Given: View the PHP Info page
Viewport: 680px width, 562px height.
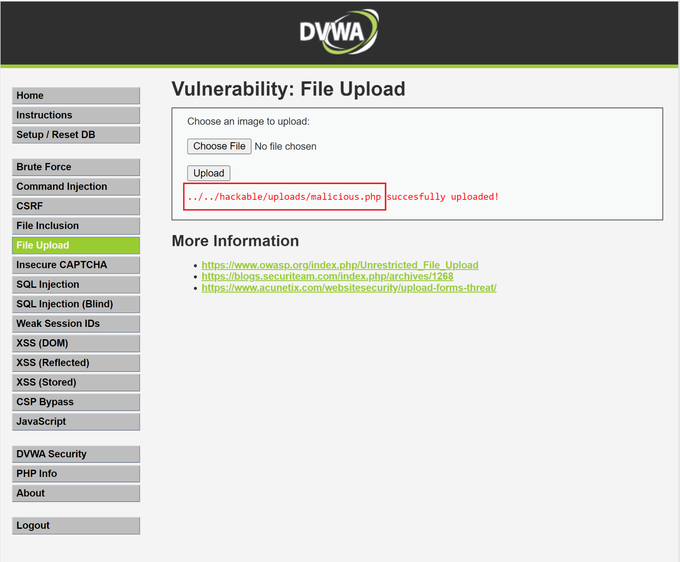Looking at the screenshot, I should click(x=76, y=474).
